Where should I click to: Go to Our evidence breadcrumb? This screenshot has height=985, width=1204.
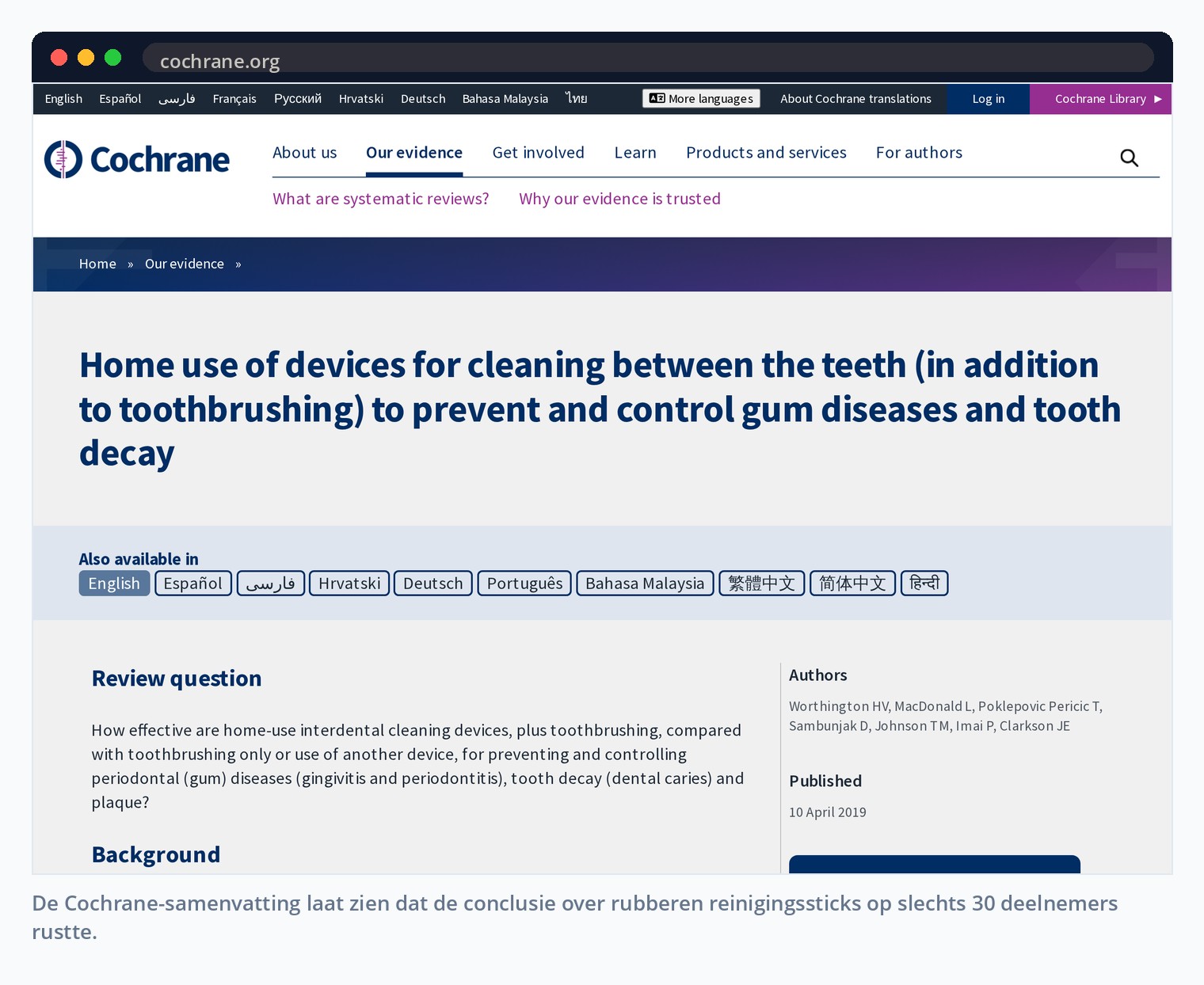pyautogui.click(x=185, y=264)
